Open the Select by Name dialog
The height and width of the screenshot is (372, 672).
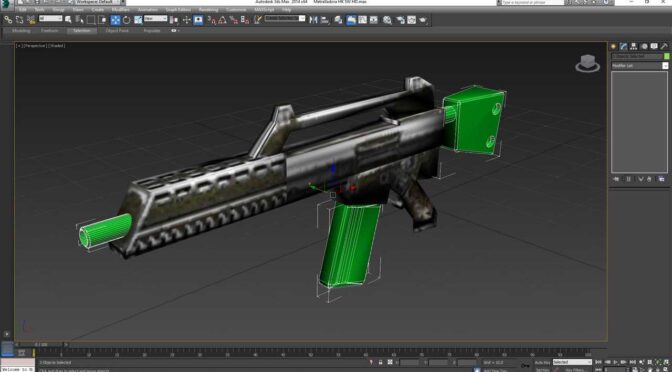click(x=80, y=20)
